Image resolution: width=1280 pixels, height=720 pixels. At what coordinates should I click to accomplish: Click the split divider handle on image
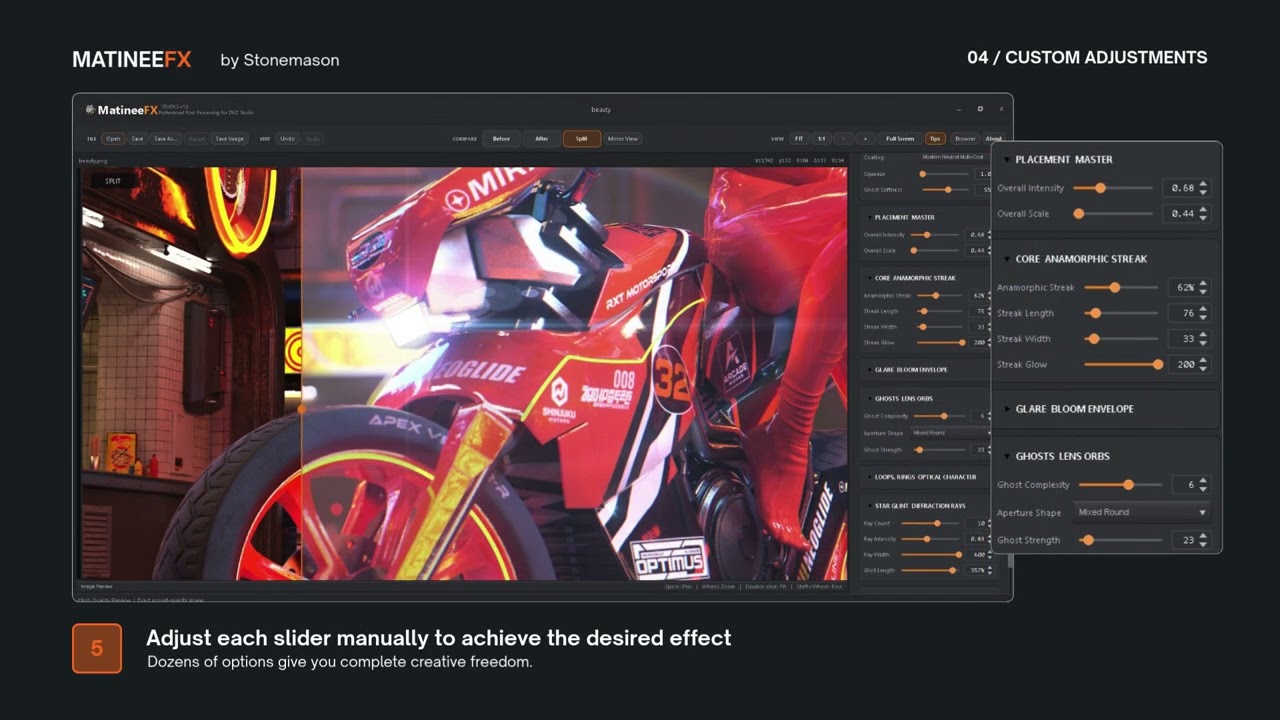pyautogui.click(x=301, y=409)
